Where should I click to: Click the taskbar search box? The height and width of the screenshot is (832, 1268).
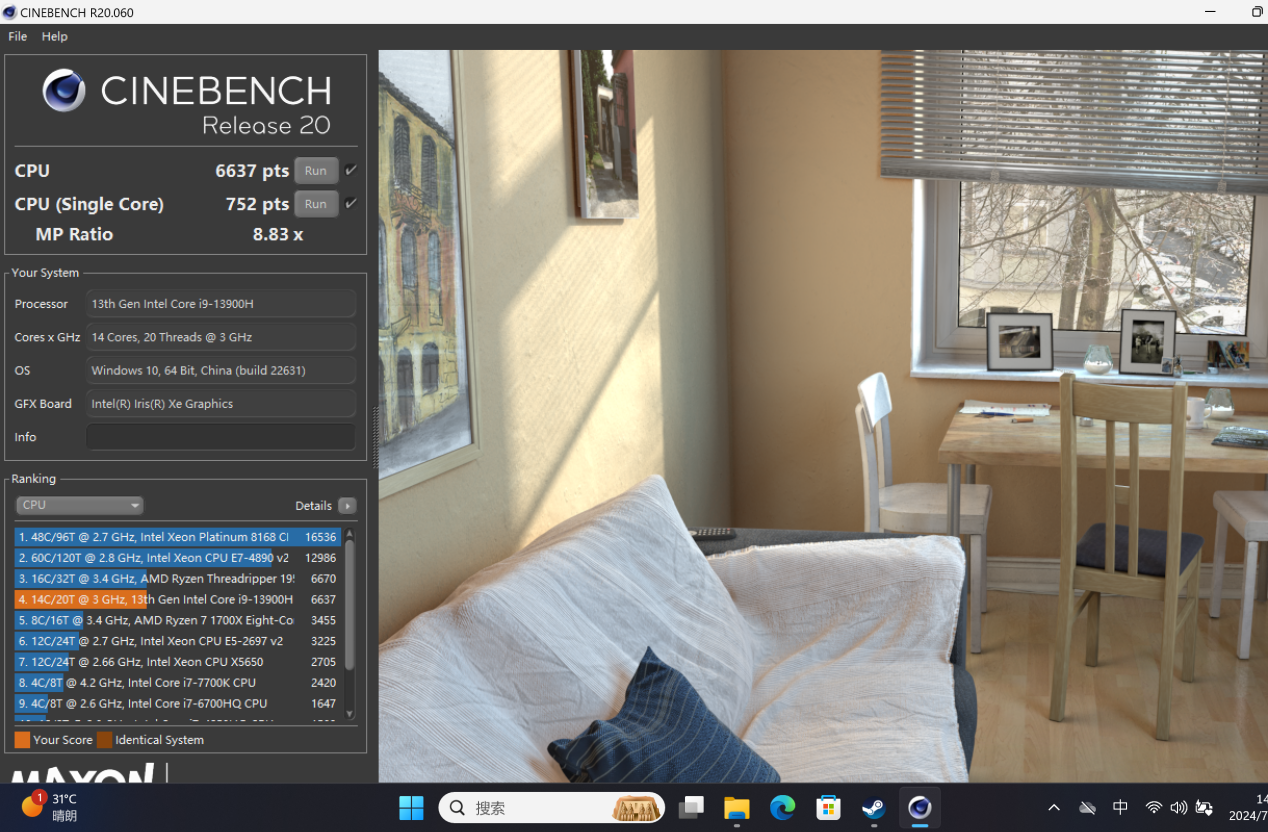pos(552,808)
